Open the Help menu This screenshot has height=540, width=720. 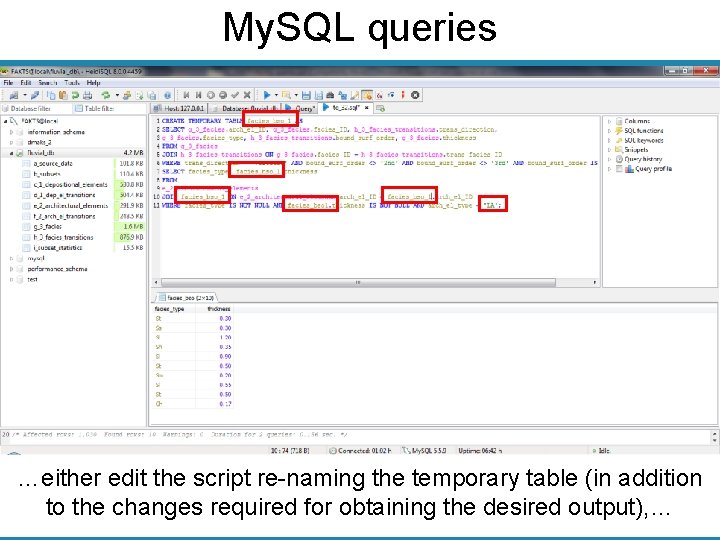[x=93, y=83]
